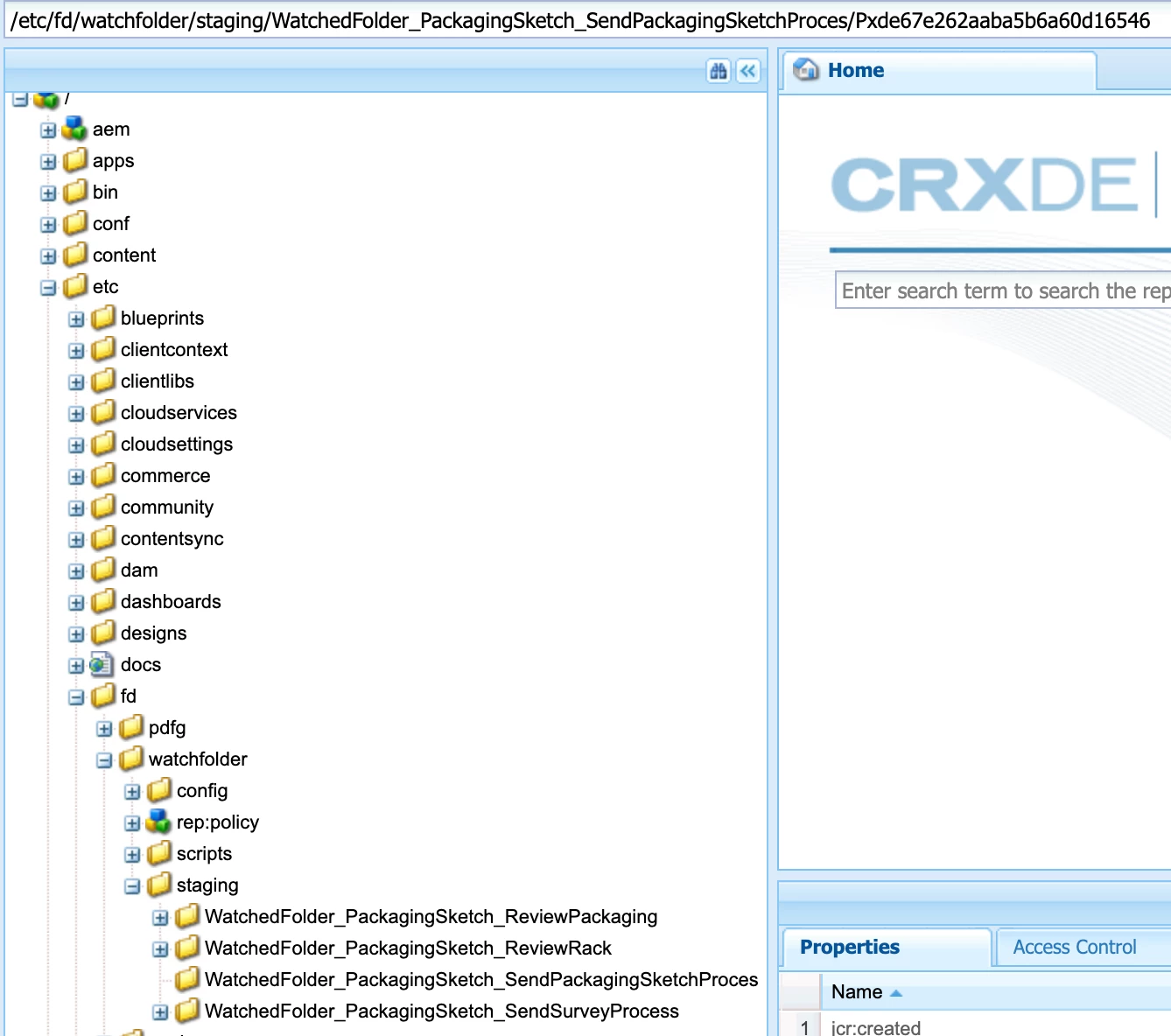This screenshot has width=1171, height=1036.
Task: Click the Home tab house icon
Action: point(806,70)
